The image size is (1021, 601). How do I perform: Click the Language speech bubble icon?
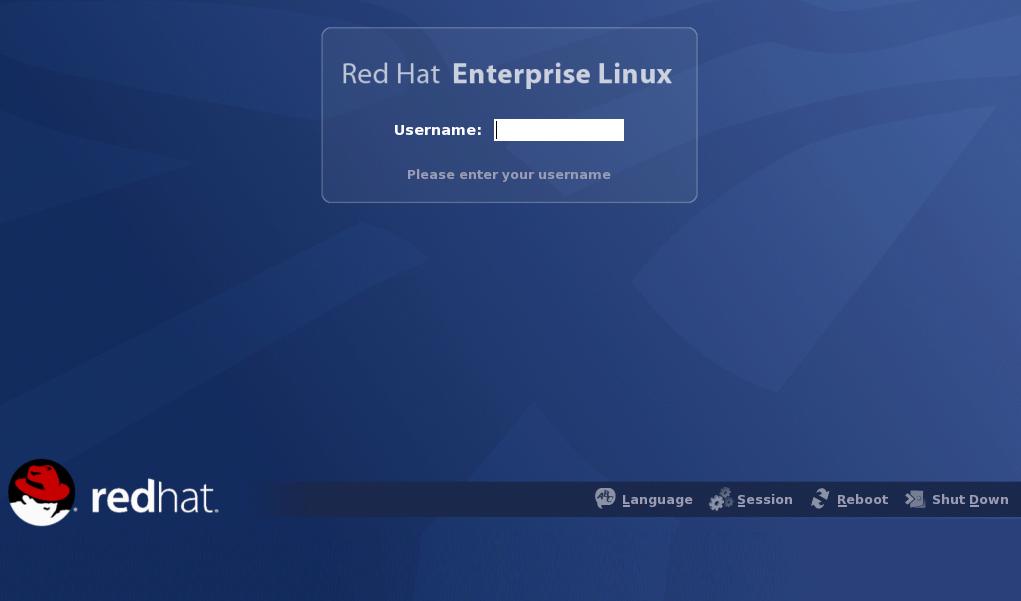[605, 499]
